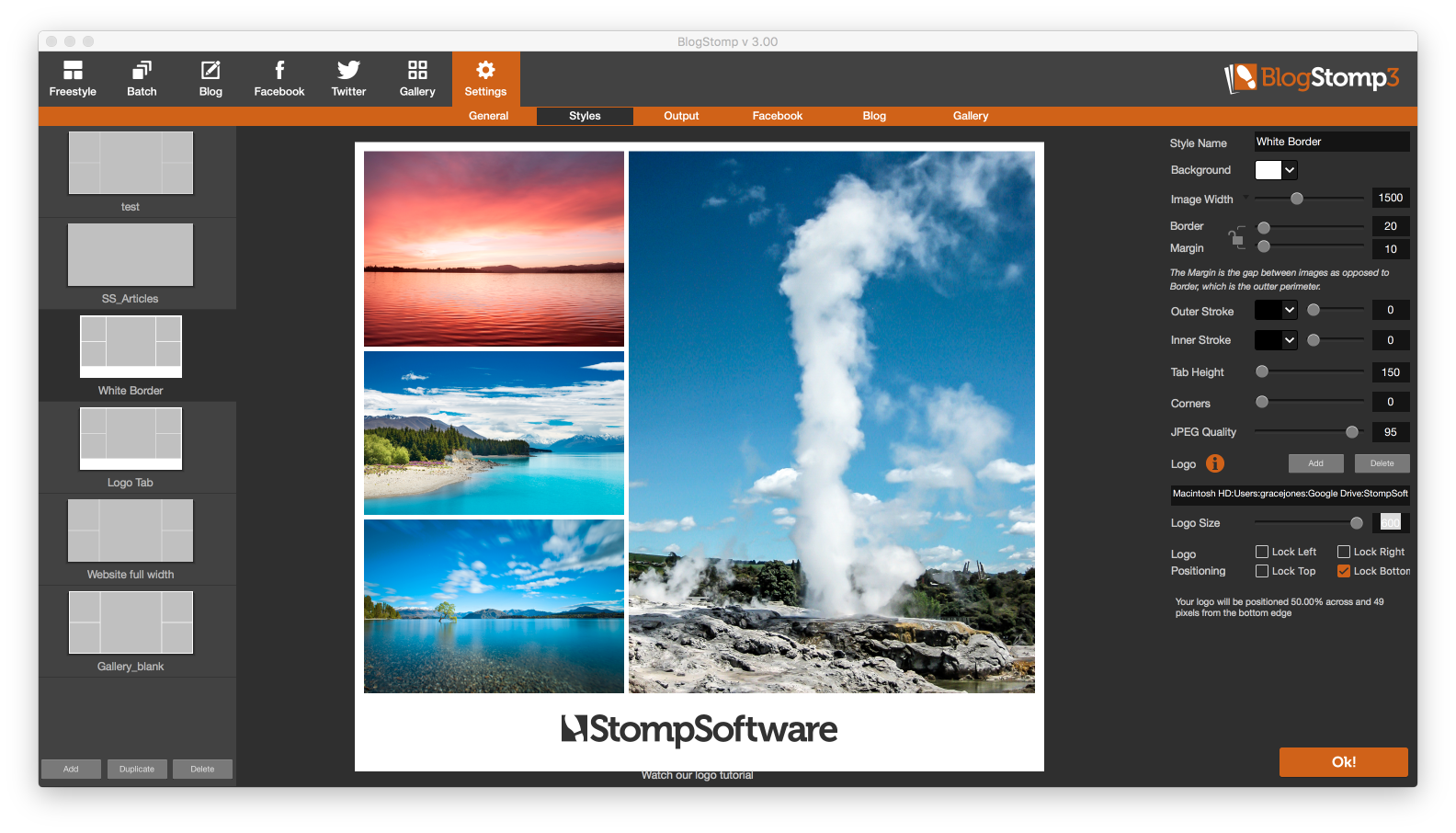Click the logo file path field
The height and width of the screenshot is (833, 1456).
coord(1290,494)
